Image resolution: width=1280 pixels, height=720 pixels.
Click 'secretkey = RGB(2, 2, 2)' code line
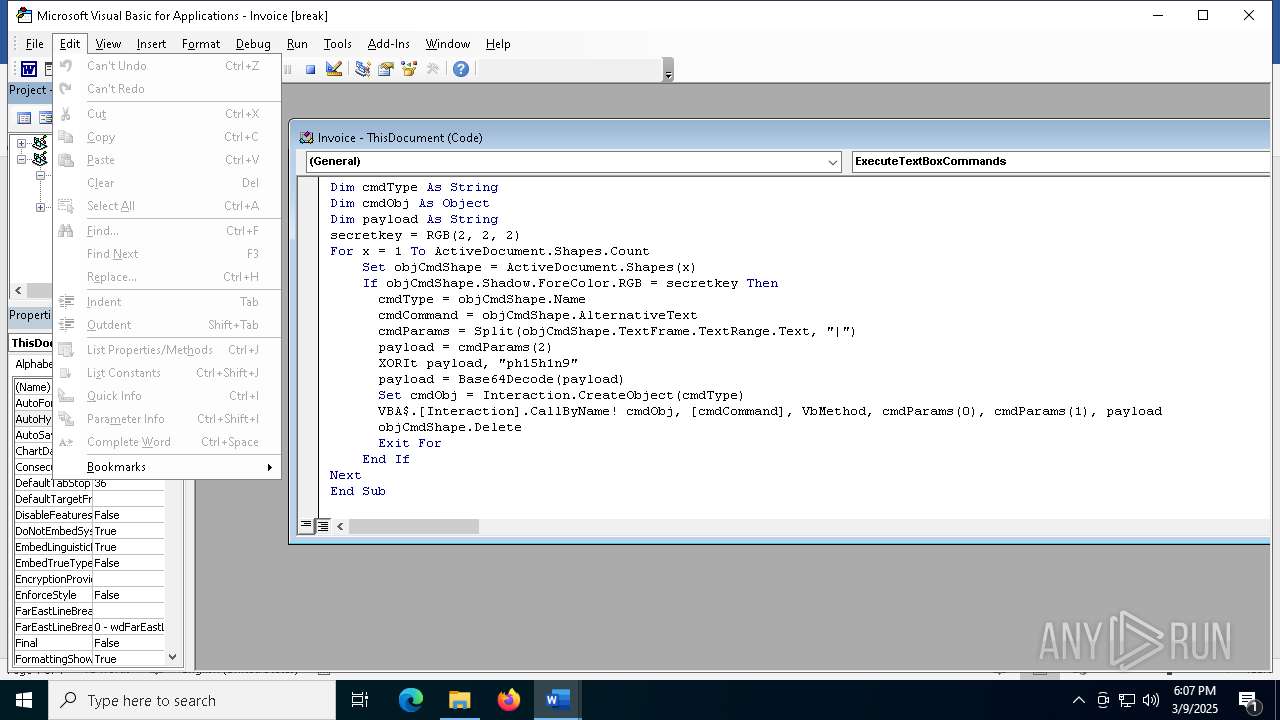coord(425,235)
